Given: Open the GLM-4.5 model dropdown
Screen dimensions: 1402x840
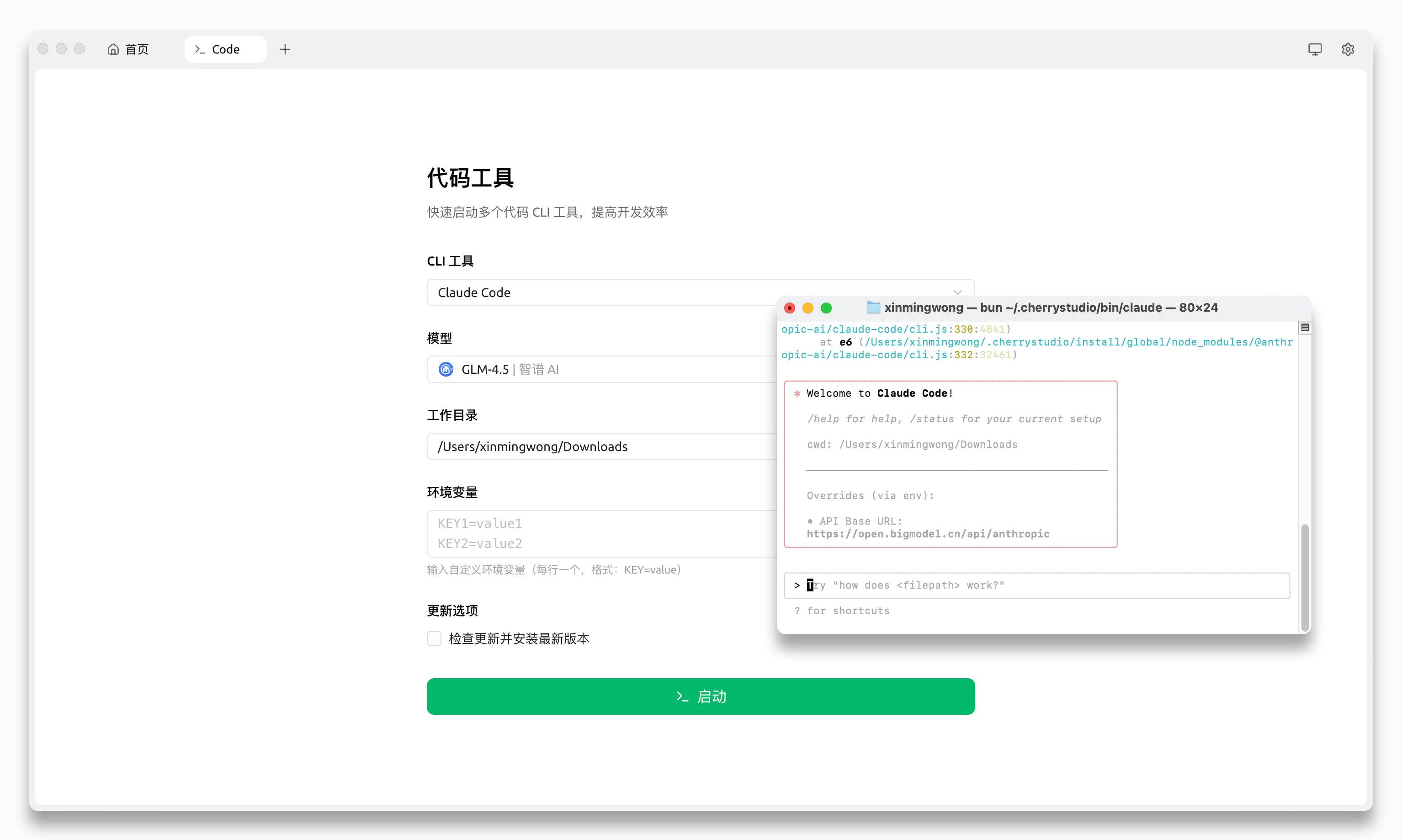Looking at the screenshot, I should point(600,370).
